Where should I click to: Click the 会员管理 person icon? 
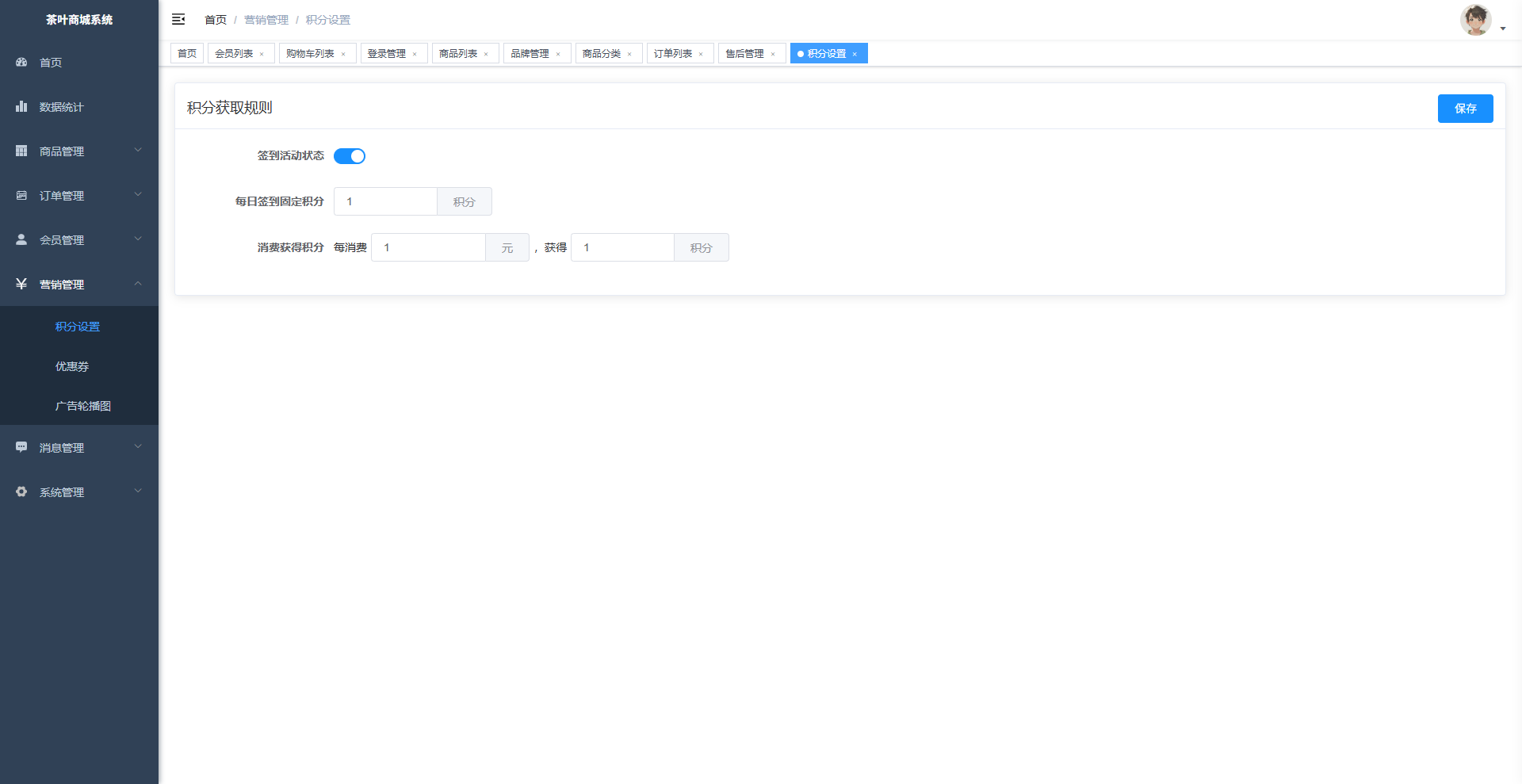[21, 239]
